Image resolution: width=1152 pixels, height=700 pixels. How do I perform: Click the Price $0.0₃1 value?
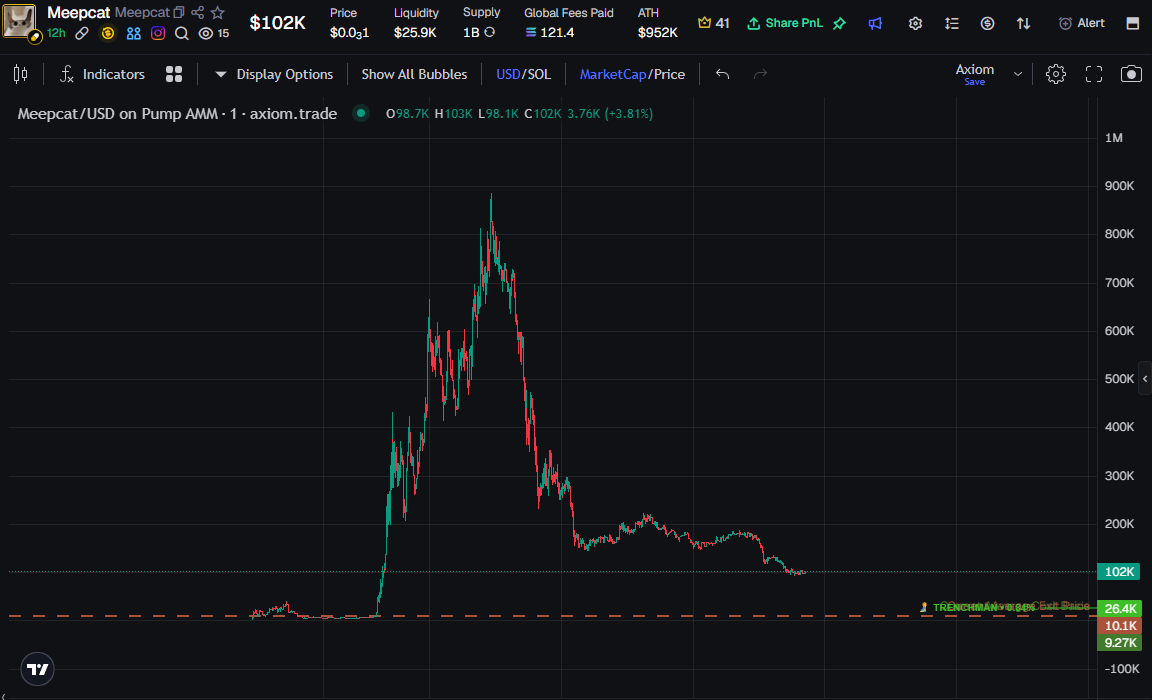tap(349, 32)
